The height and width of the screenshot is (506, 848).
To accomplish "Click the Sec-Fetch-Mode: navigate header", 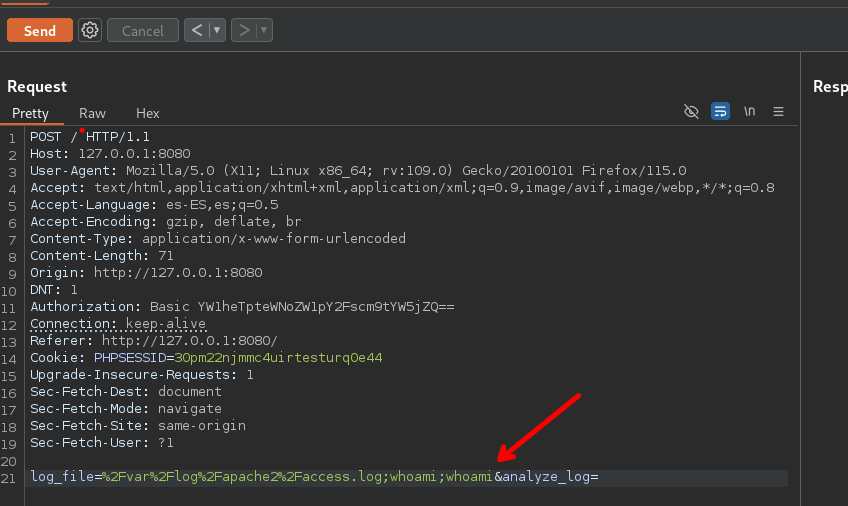I will click(125, 409).
